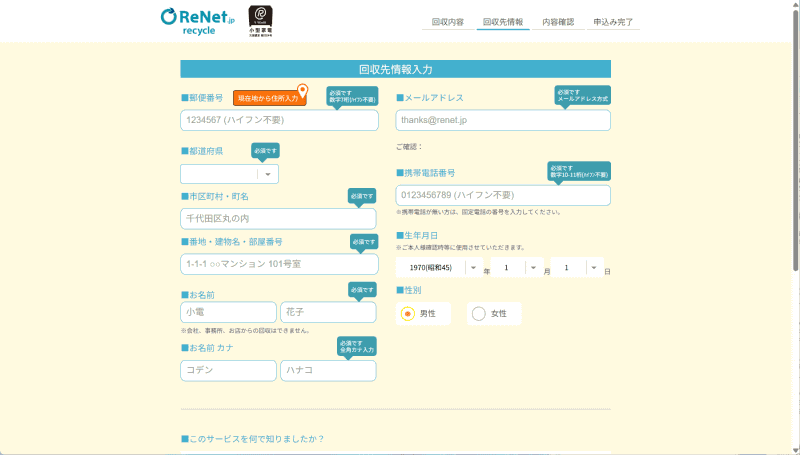Click the scrollbar down arrow
The height and width of the screenshot is (455, 800).
795,450
